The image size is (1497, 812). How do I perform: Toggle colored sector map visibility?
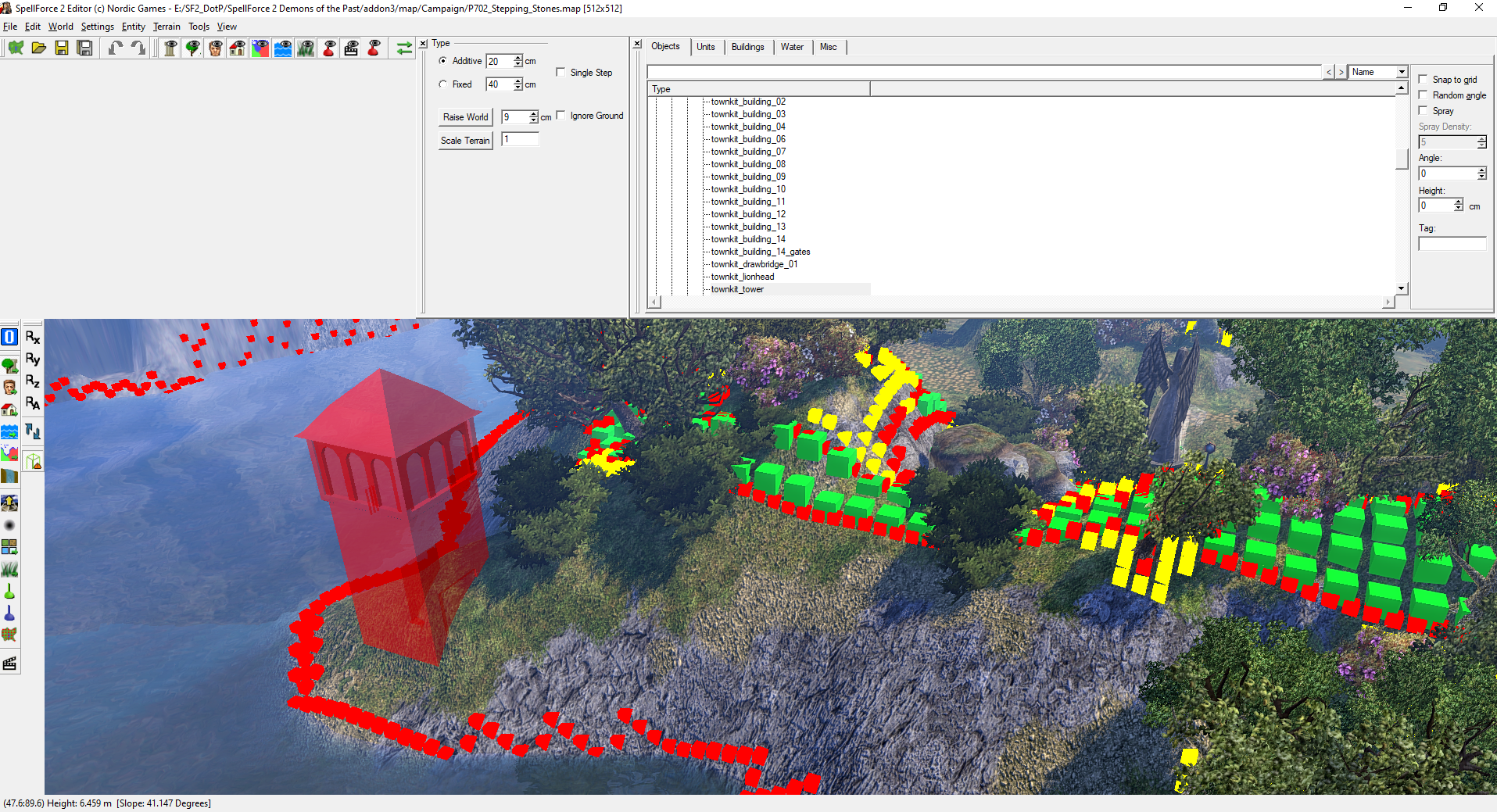(260, 48)
